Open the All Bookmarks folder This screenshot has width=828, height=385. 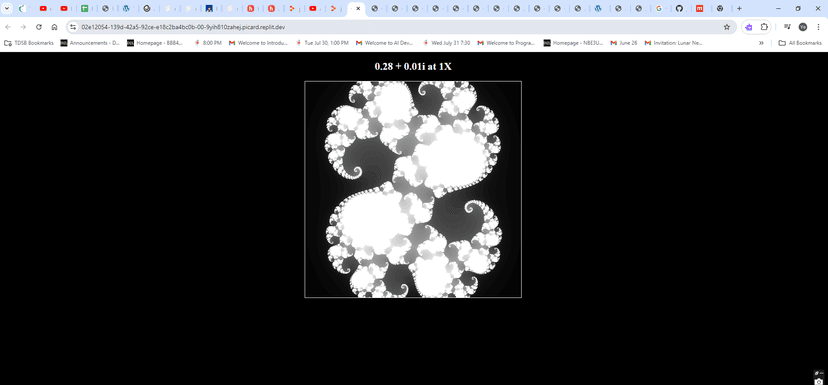click(800, 43)
